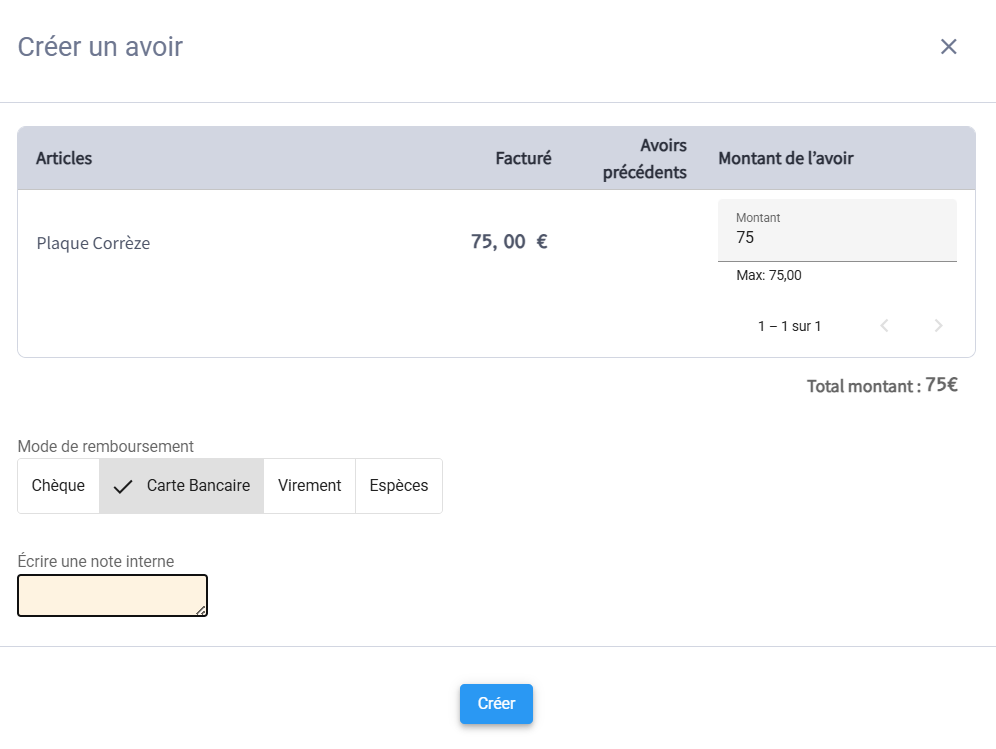Image resolution: width=996 pixels, height=749 pixels.
Task: Click the pagination label 1 – 1 sur 1
Action: (789, 326)
